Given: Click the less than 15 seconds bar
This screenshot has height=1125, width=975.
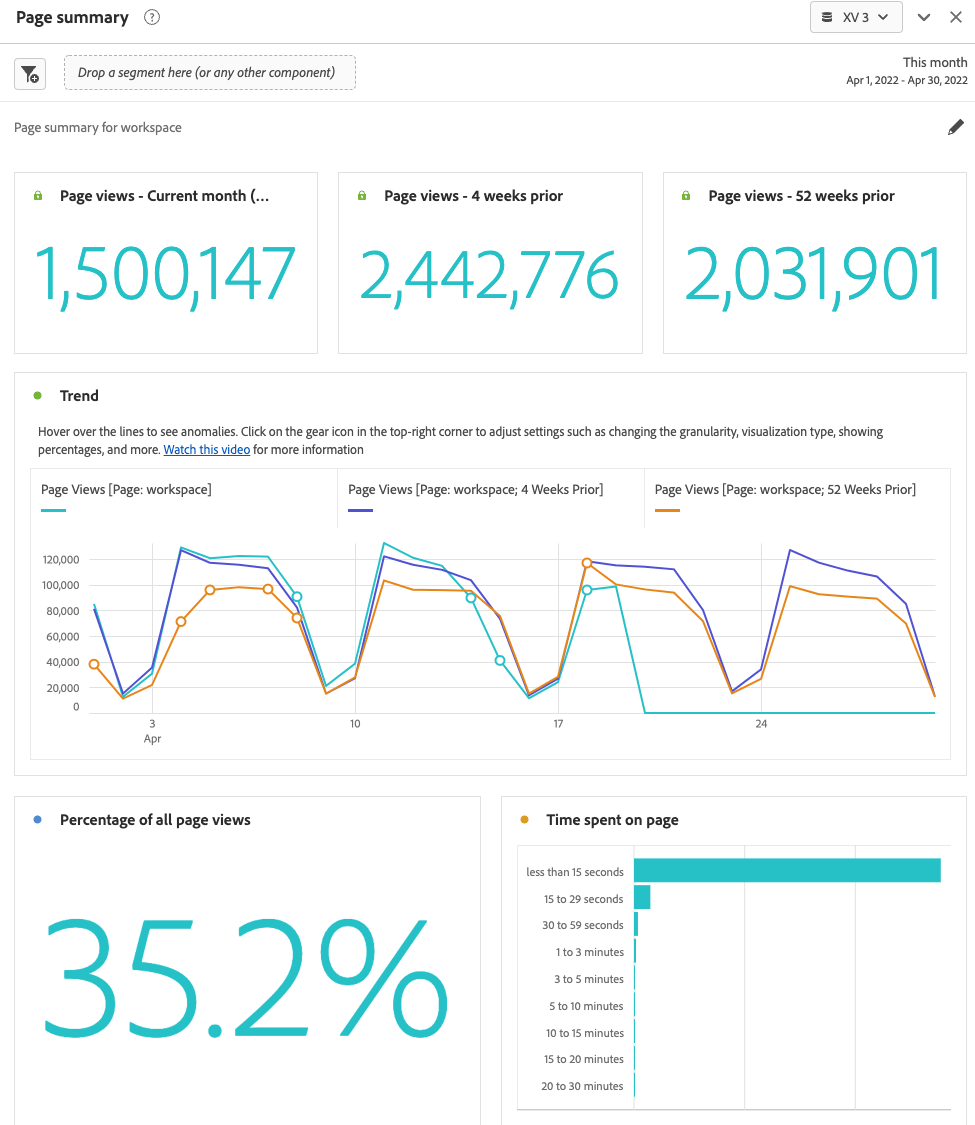Looking at the screenshot, I should pyautogui.click(x=788, y=870).
